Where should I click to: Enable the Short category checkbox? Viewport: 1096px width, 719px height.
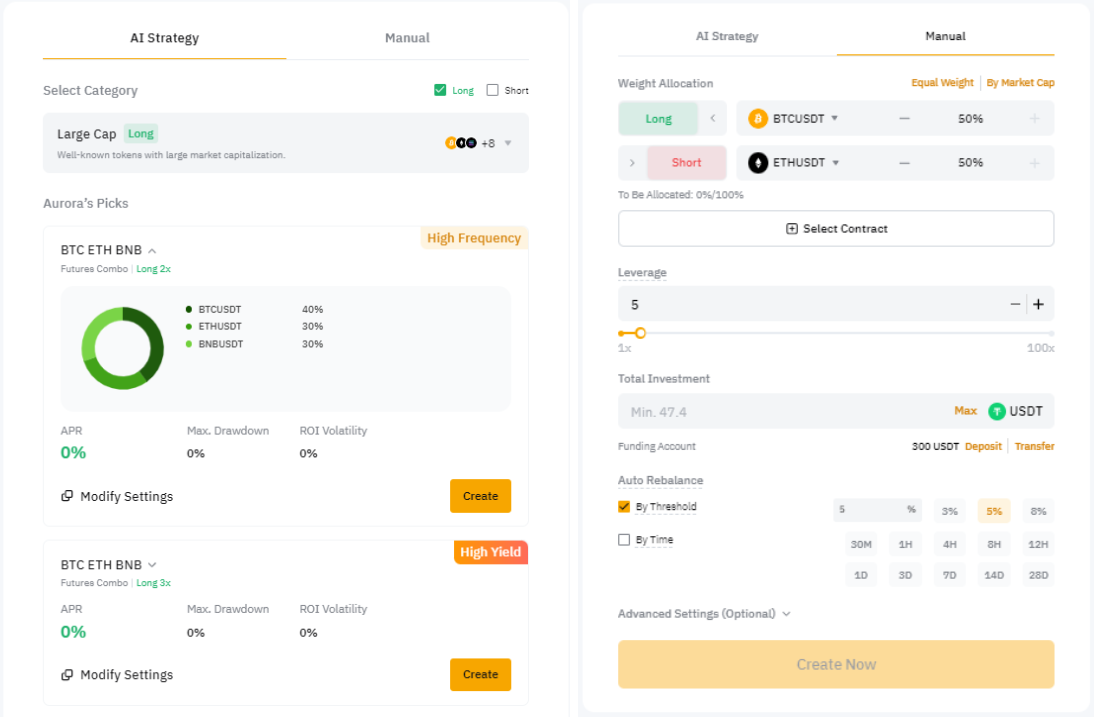tap(492, 90)
